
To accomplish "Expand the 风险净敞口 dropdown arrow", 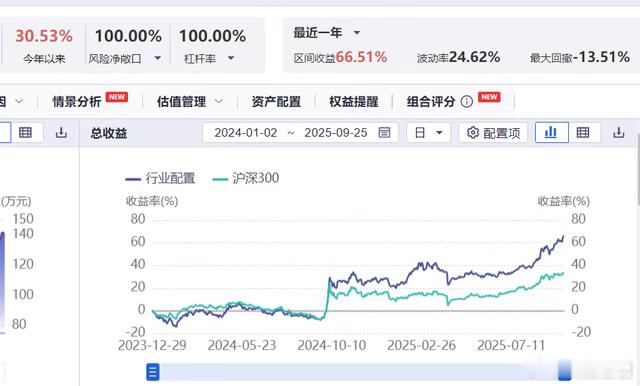I will tap(158, 58).
